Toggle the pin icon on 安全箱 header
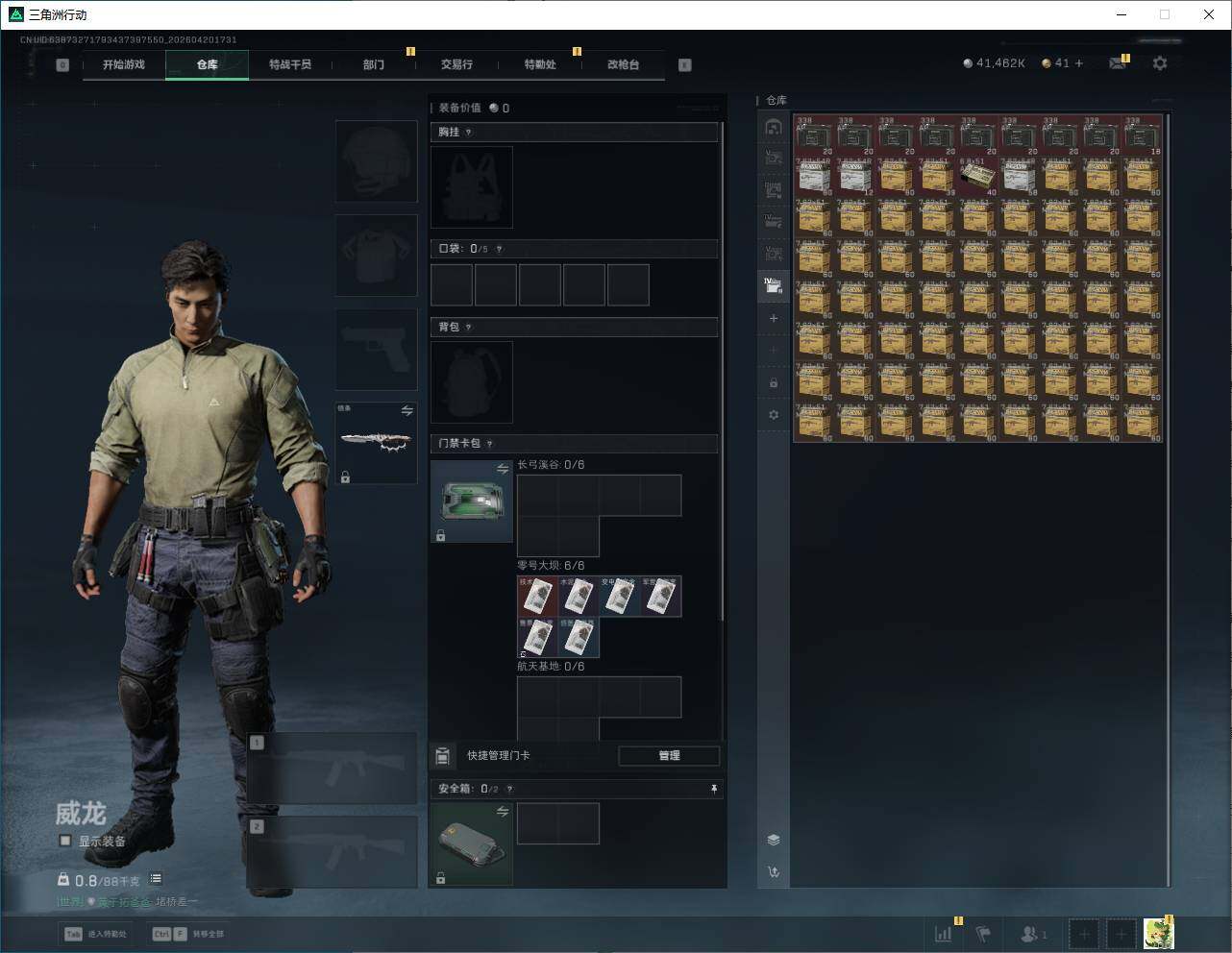This screenshot has width=1232, height=953. point(714,789)
